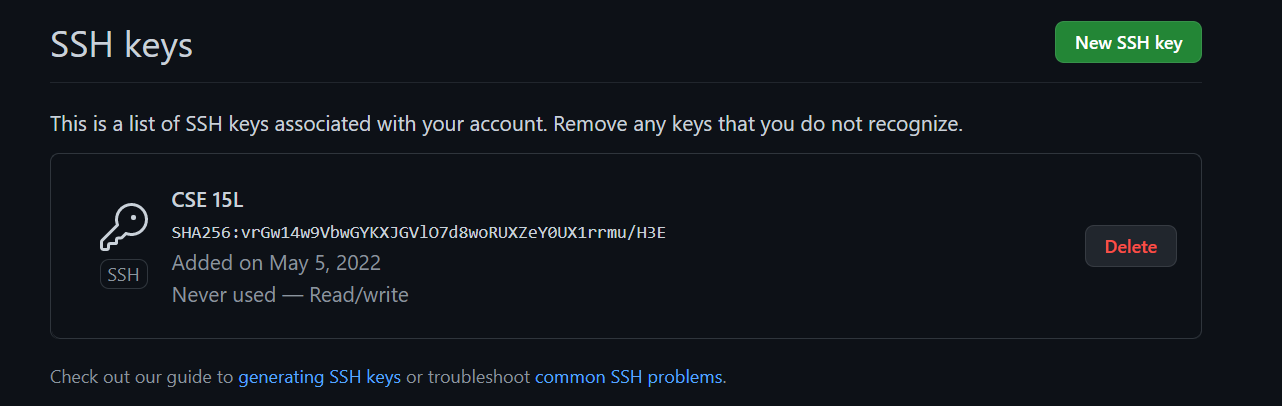
Task: Click the H3E ending of the fingerprint
Action: pyautogui.click(x=652, y=233)
